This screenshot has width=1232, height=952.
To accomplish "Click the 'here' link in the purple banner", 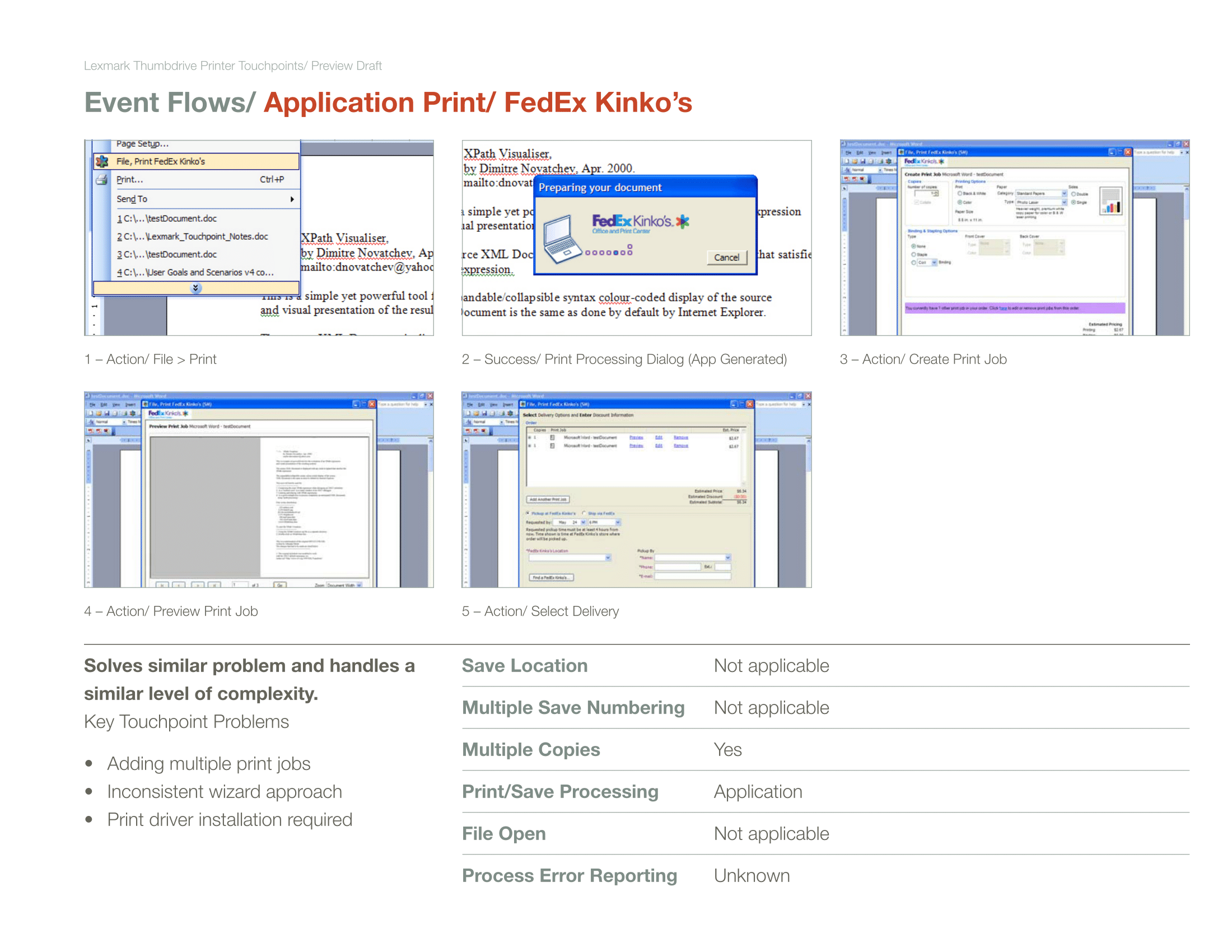I will pos(1002,309).
